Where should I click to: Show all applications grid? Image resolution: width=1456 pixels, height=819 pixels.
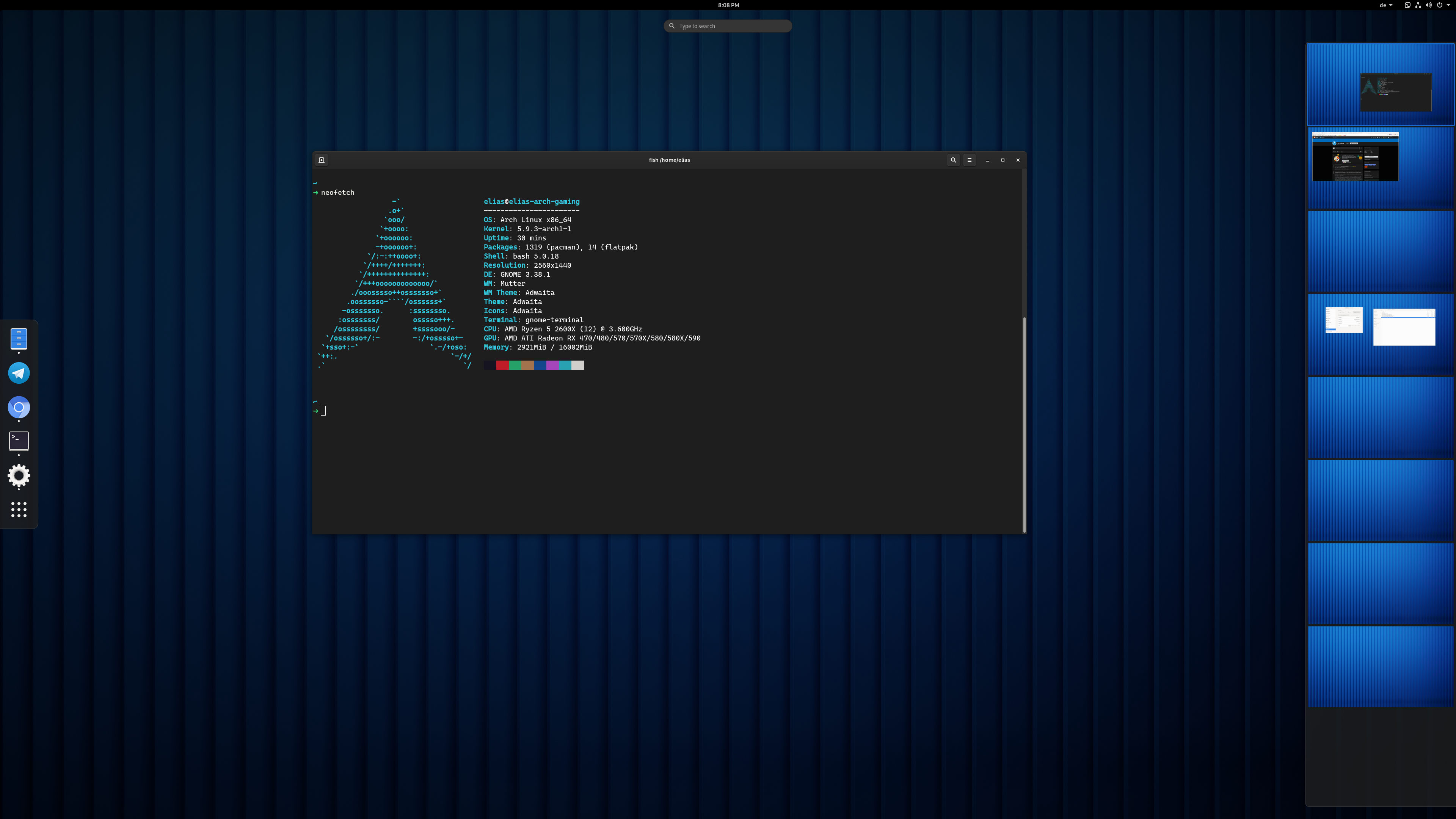[x=19, y=509]
